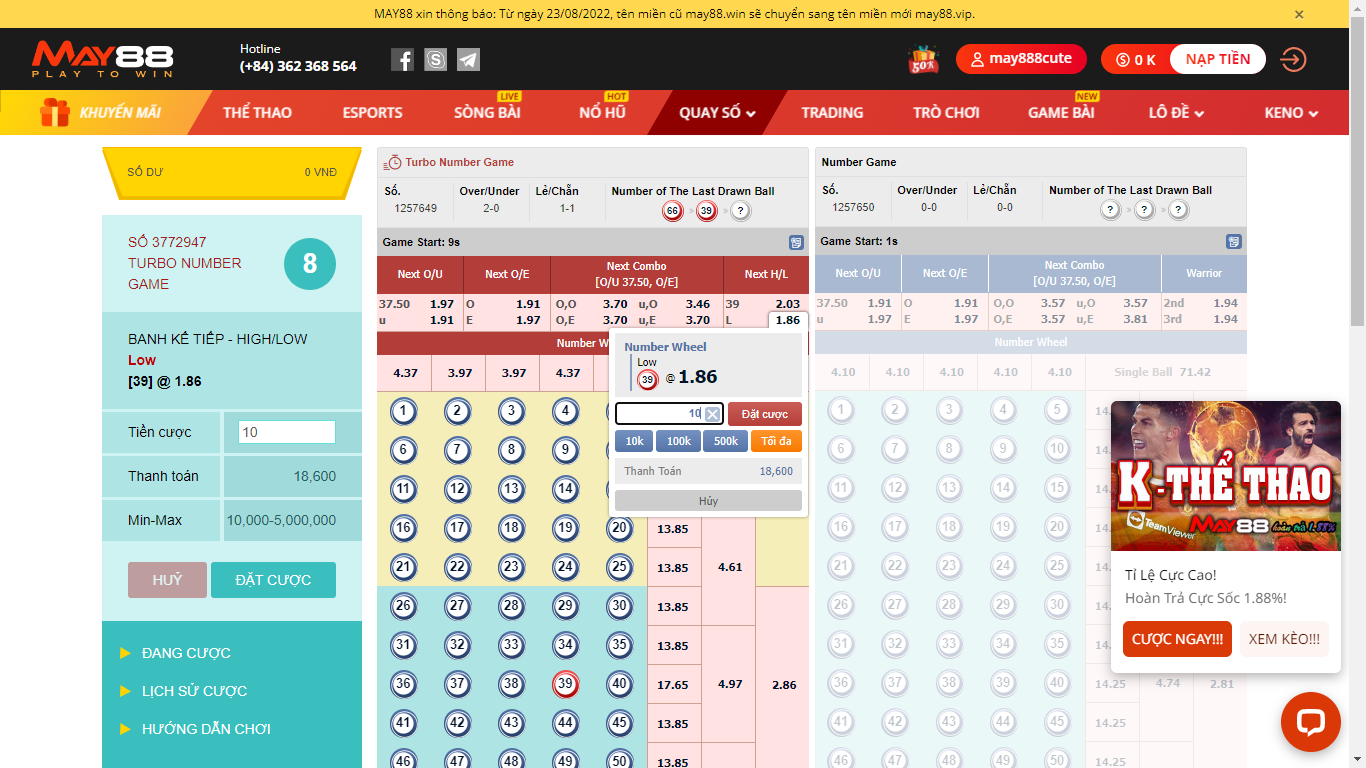Image resolution: width=1366 pixels, height=768 pixels.
Task: Open the Khuyến Mãi gift icon
Action: (54, 112)
